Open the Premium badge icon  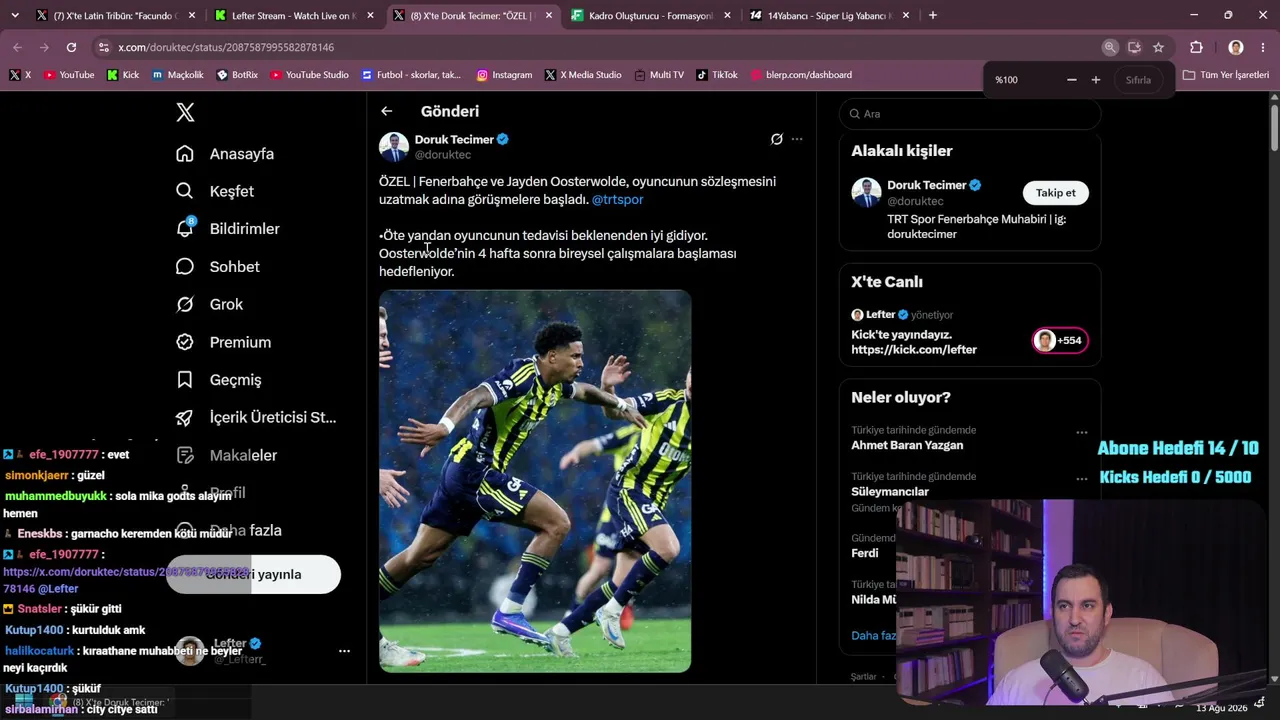click(185, 342)
